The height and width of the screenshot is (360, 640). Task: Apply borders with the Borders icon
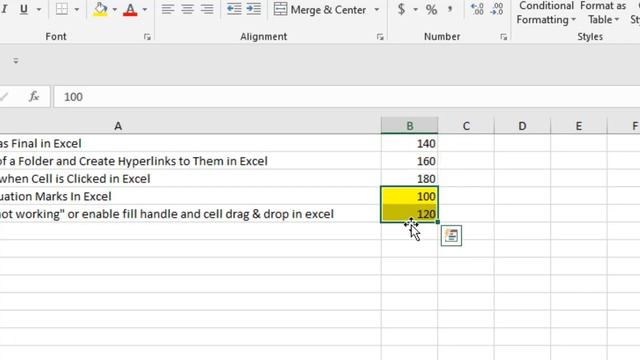[x=62, y=9]
